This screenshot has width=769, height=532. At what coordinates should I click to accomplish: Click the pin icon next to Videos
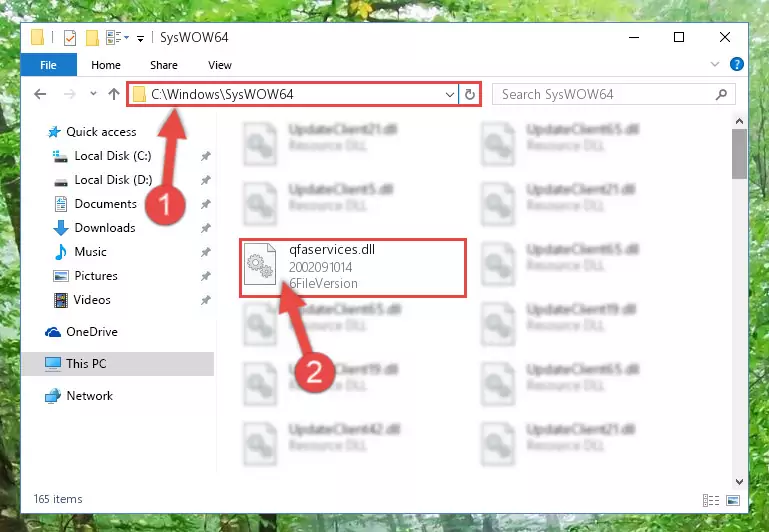coord(205,300)
